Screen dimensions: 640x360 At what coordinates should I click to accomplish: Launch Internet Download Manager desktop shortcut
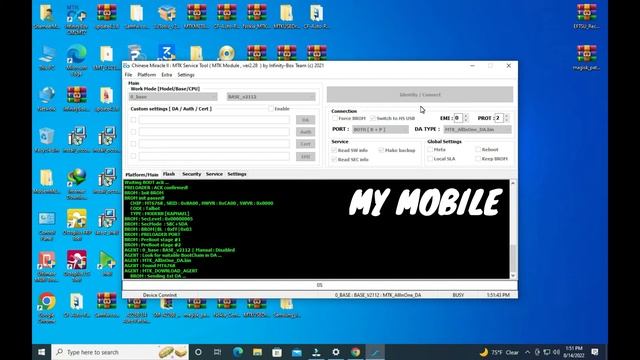[x=76, y=183]
